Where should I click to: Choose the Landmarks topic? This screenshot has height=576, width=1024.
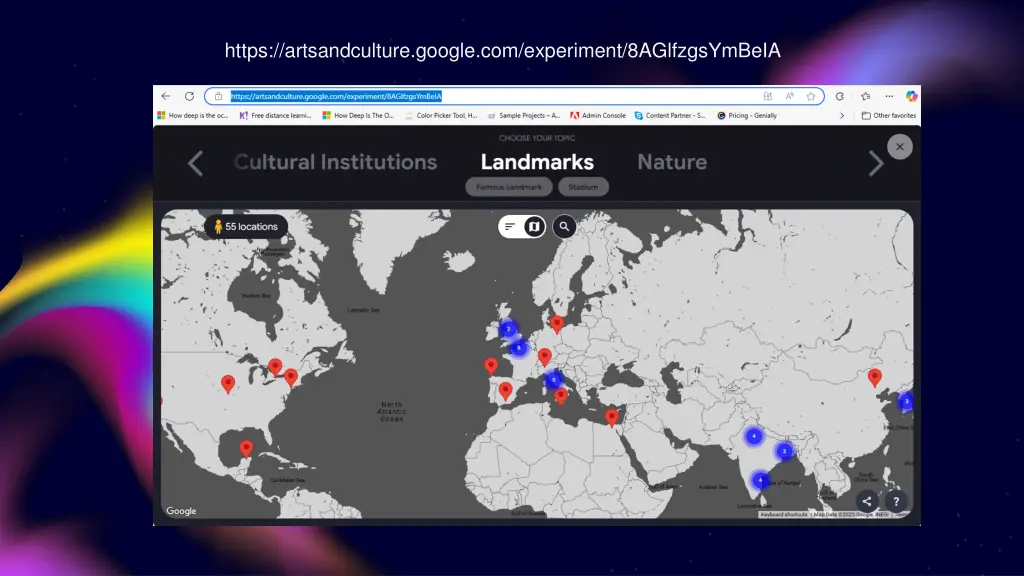click(x=537, y=162)
